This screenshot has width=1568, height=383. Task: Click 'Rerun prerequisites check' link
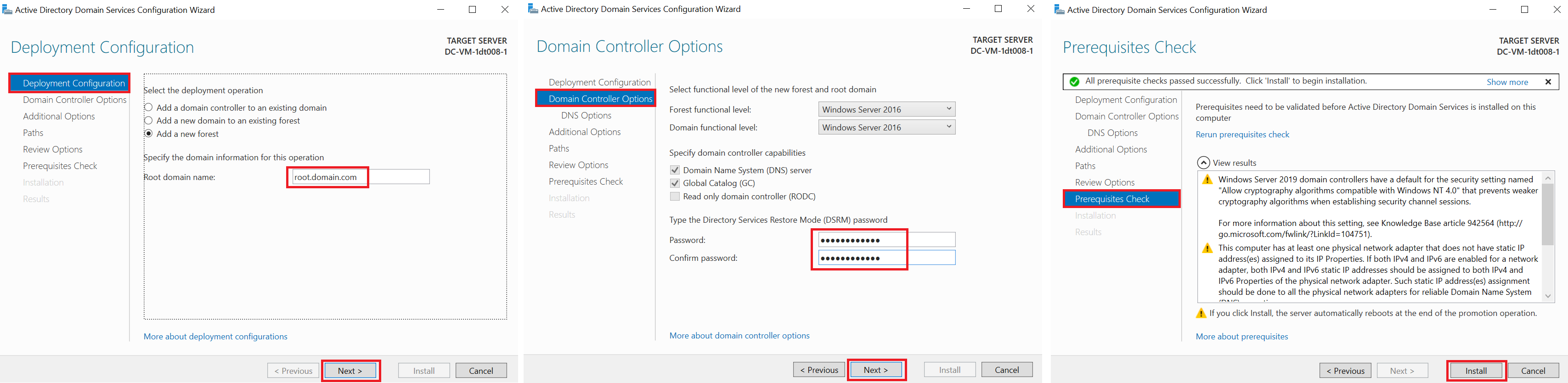(1242, 135)
